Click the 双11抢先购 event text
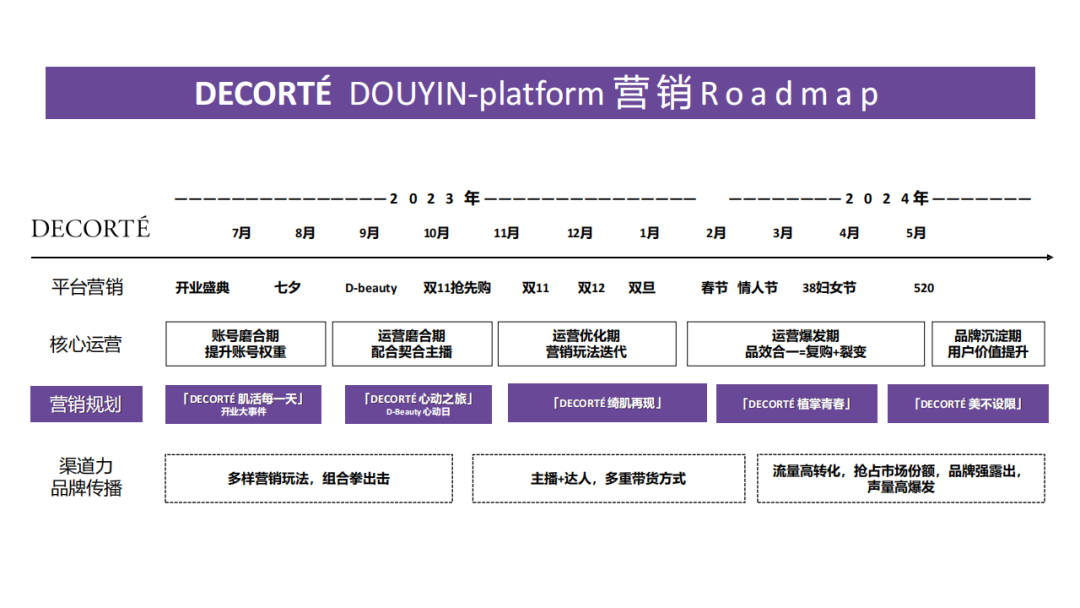Image resolution: width=1080 pixels, height=608 pixels. pyautogui.click(x=457, y=288)
